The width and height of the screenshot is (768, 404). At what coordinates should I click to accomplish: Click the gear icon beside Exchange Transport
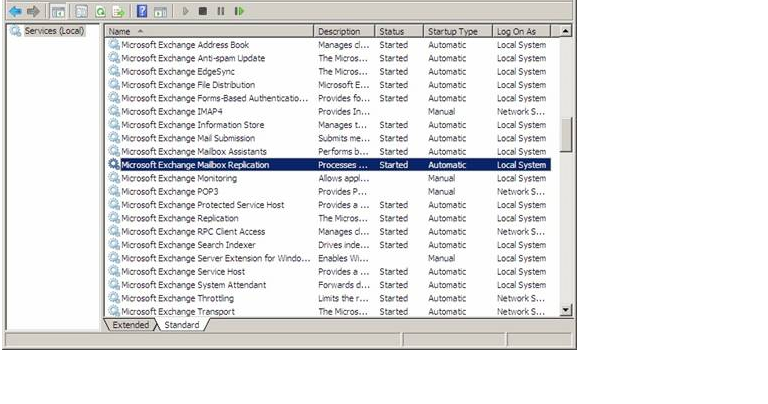tap(114, 311)
